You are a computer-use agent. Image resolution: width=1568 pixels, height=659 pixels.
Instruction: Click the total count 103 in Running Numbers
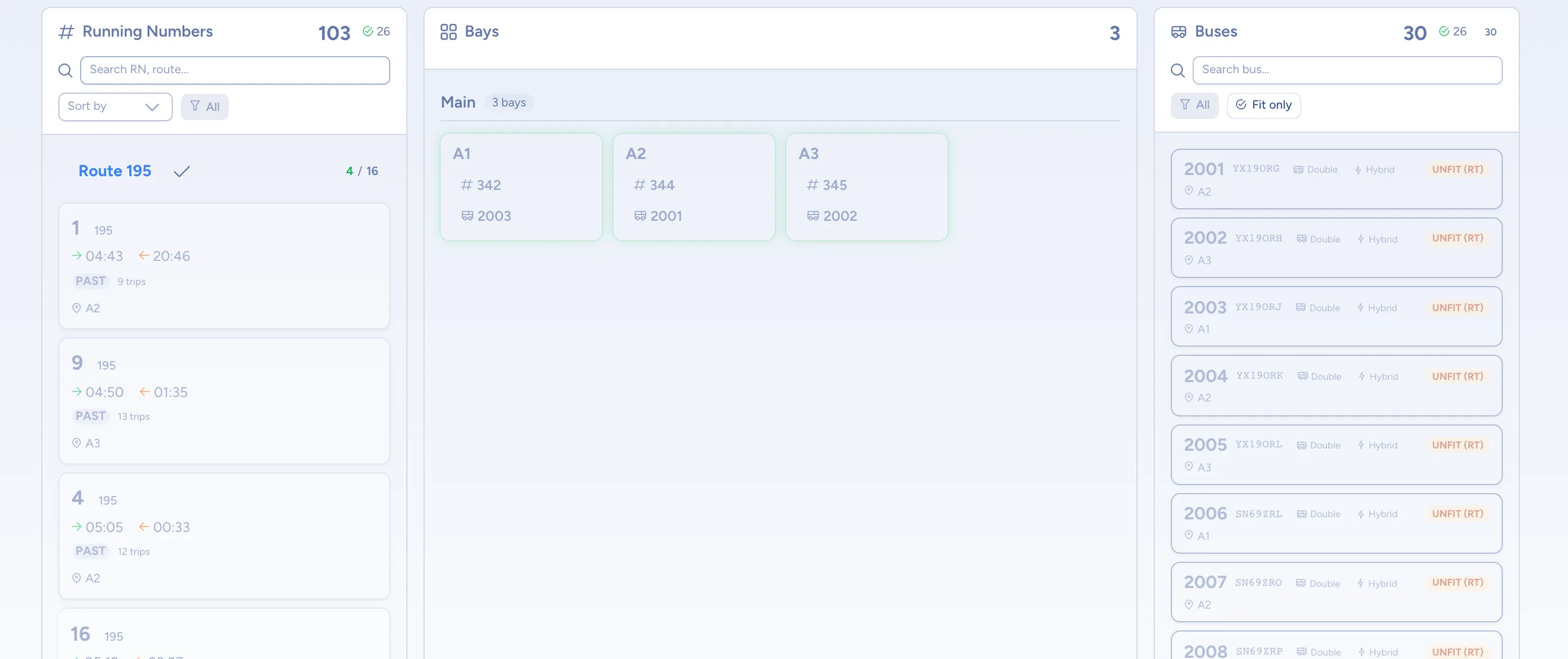click(334, 33)
